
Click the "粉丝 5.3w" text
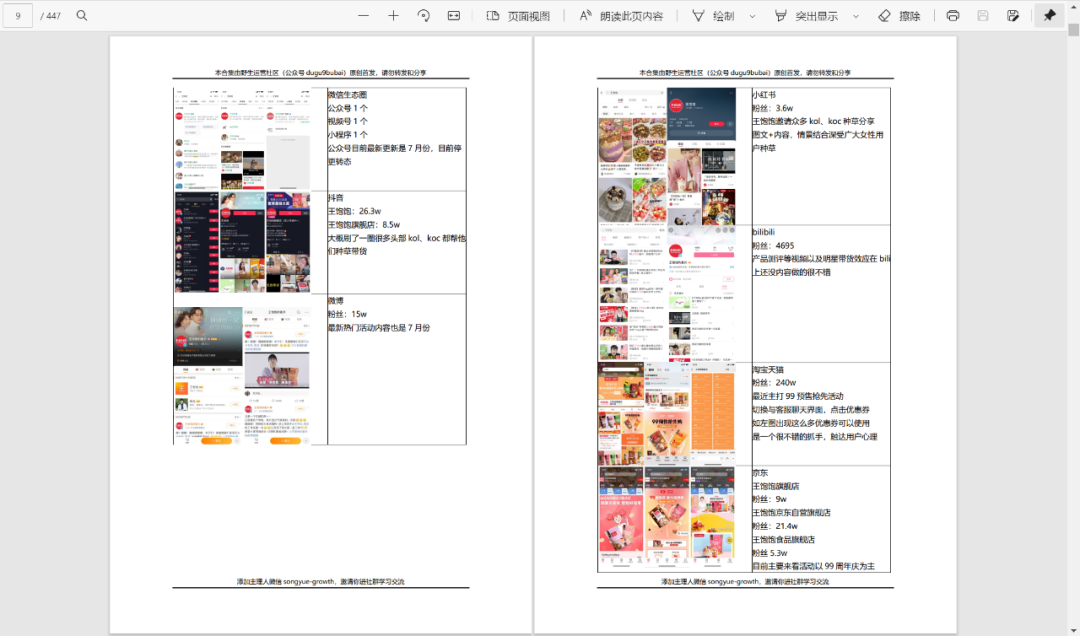(x=770, y=553)
